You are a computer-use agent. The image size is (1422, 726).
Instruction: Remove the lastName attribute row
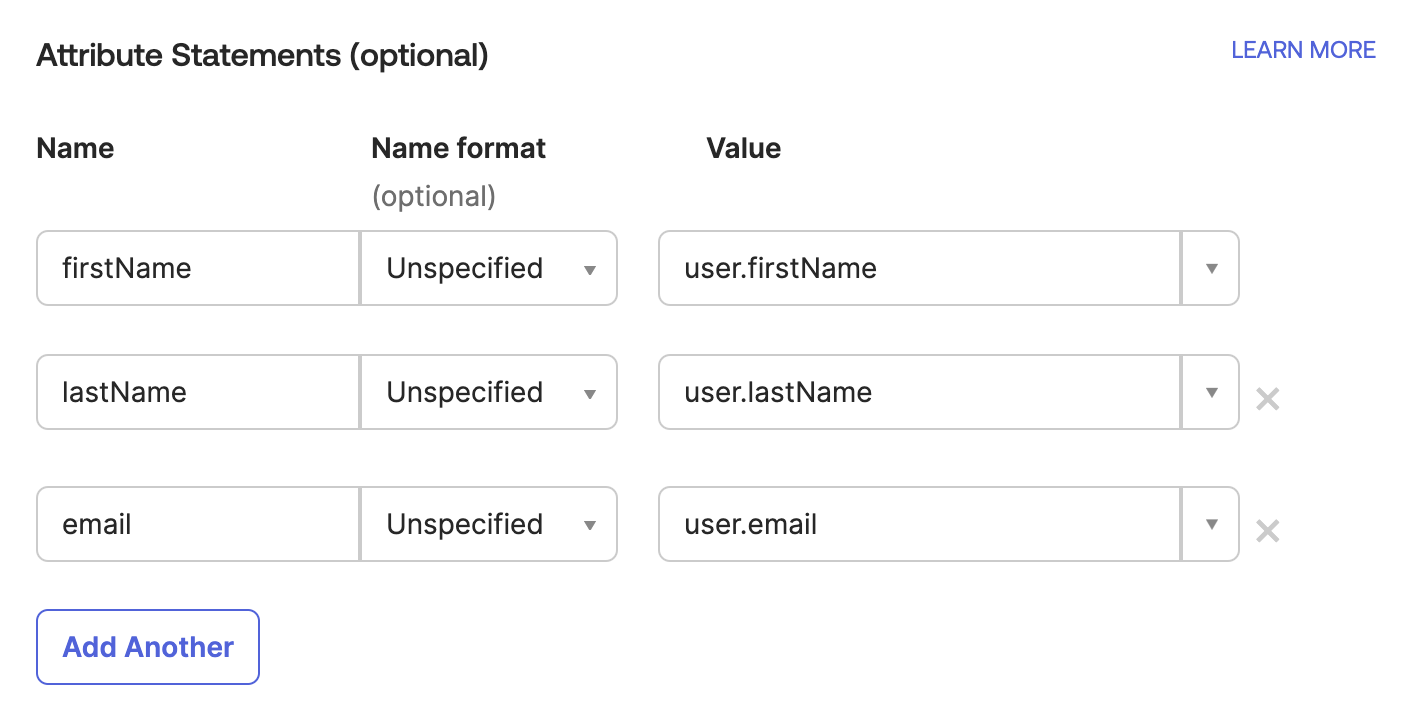pos(1267,400)
